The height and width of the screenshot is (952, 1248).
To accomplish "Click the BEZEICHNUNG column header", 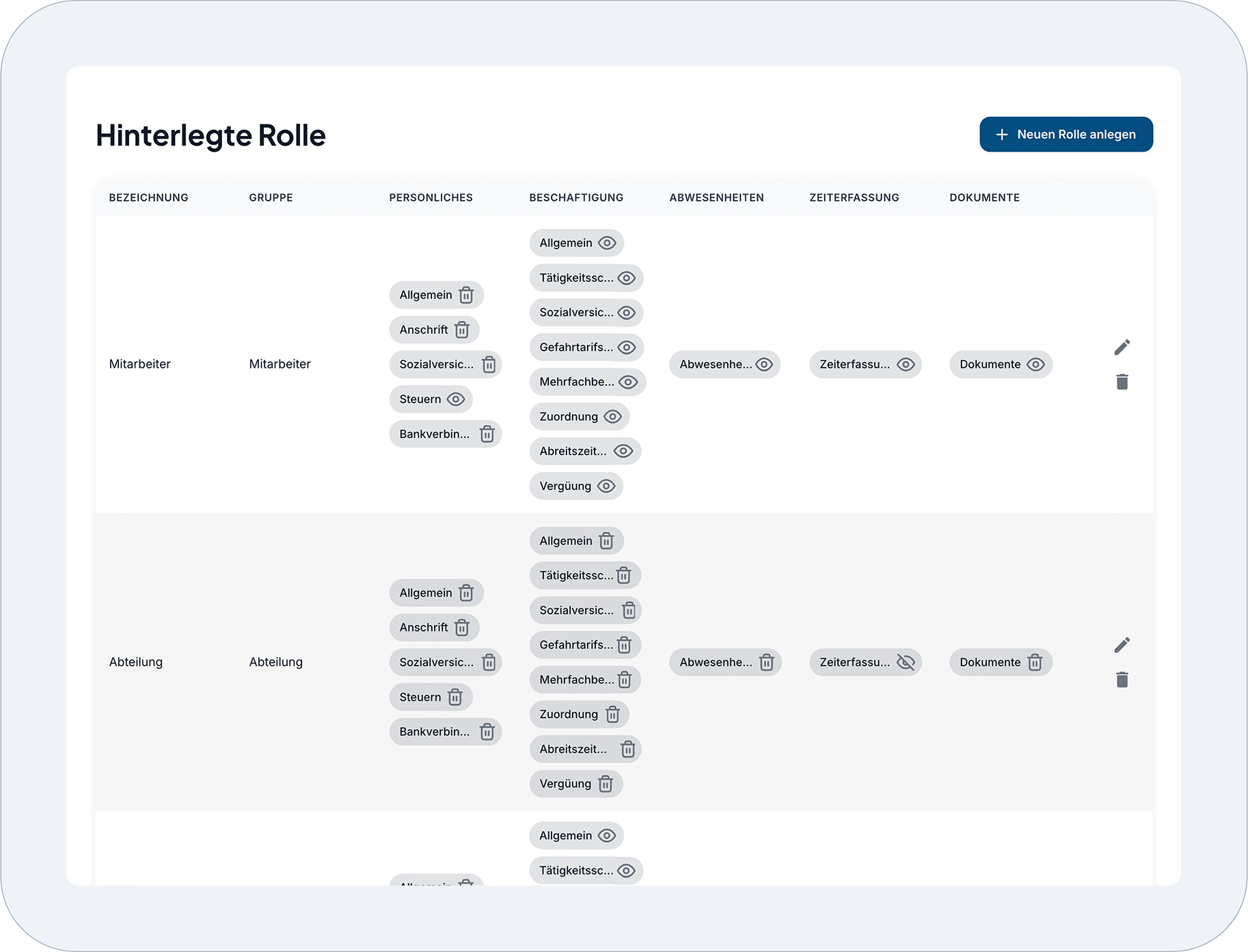I will click(x=148, y=198).
